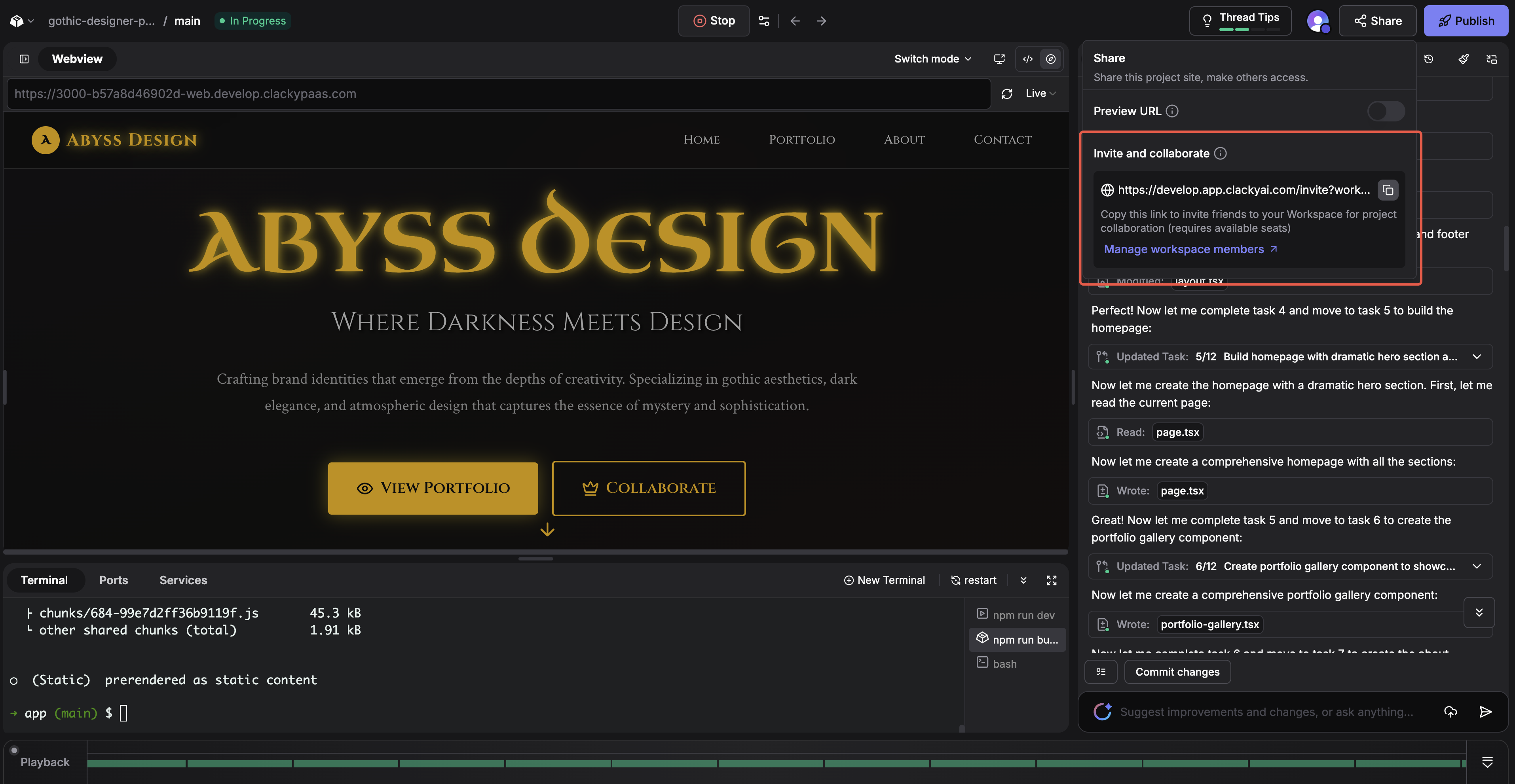This screenshot has height=784, width=1515.
Task: Click the Share button
Action: [1377, 21]
